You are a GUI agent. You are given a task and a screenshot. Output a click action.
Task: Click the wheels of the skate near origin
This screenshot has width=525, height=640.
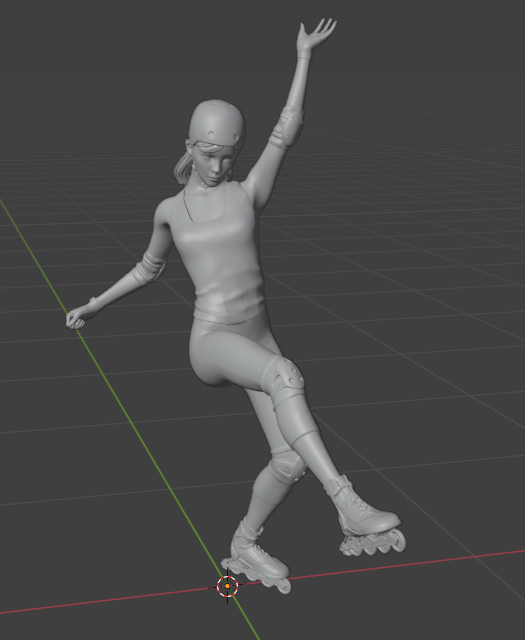pos(259,576)
